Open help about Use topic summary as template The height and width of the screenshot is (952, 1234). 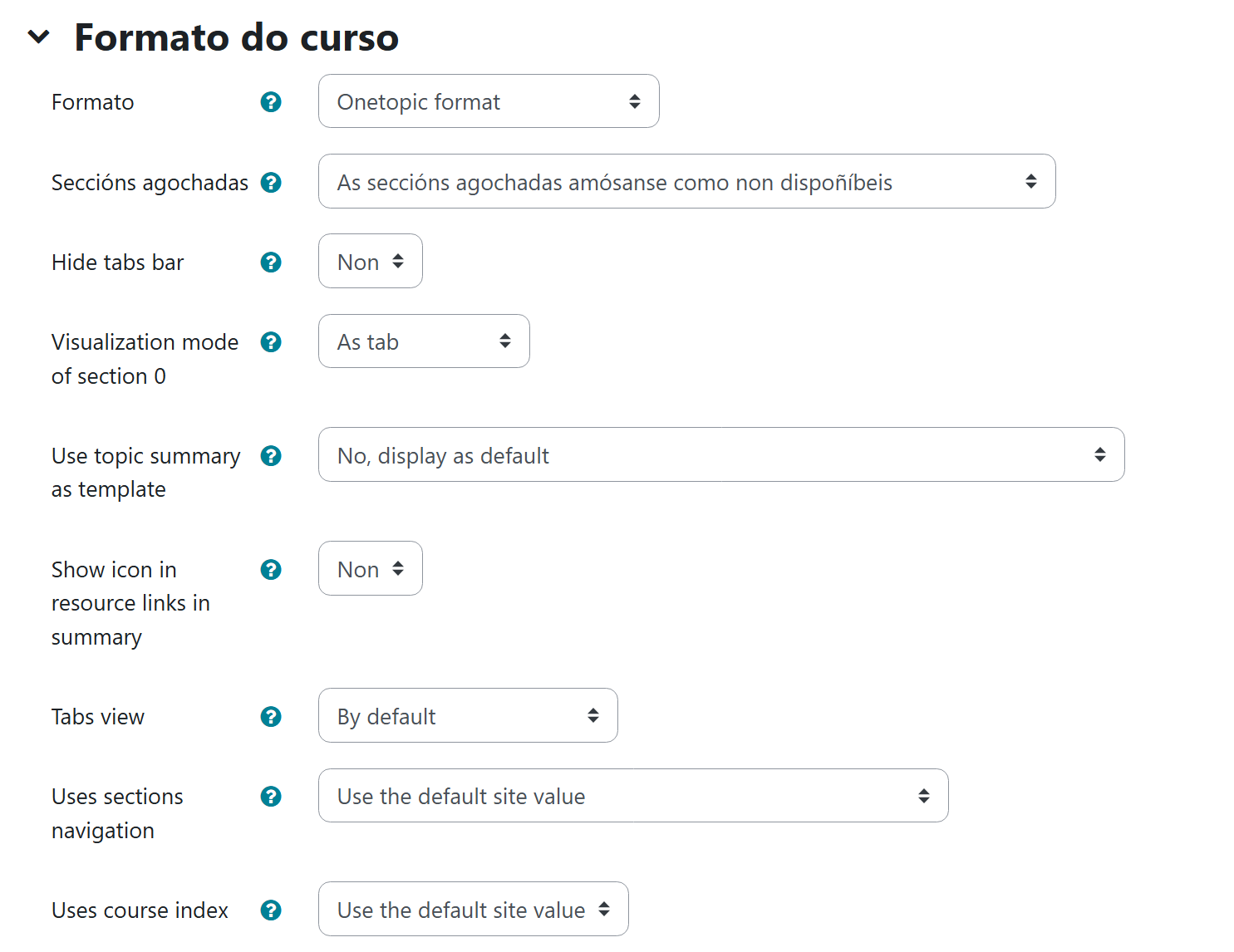tap(271, 455)
